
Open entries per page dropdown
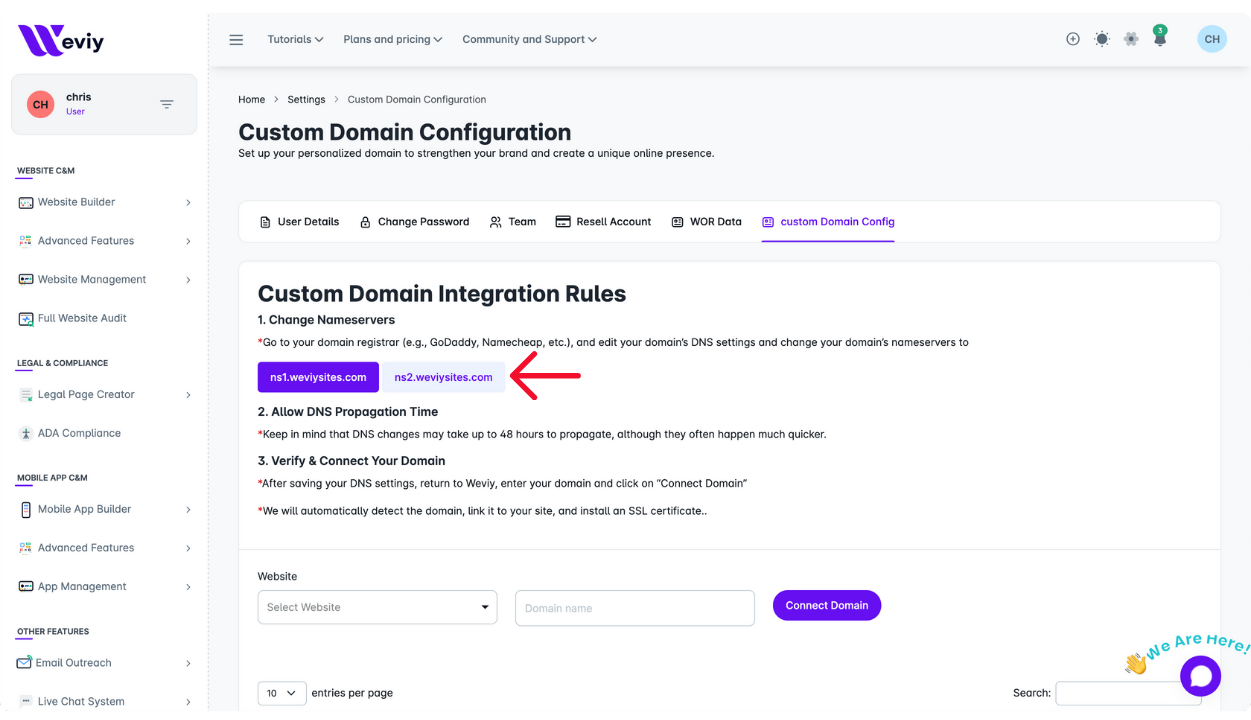click(x=282, y=693)
